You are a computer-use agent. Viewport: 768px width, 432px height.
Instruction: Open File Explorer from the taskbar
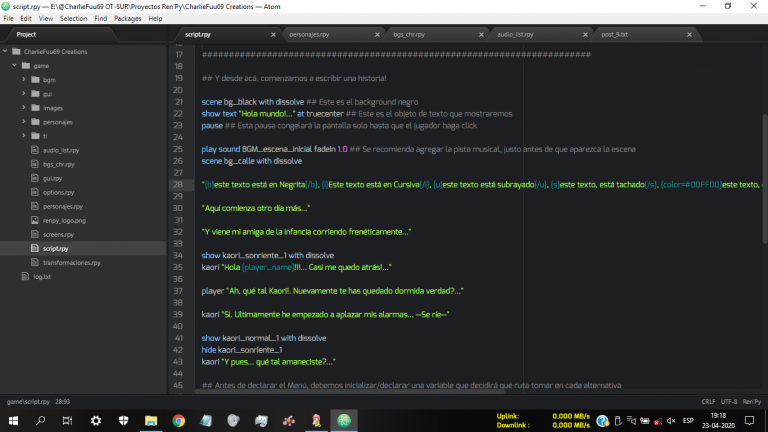tap(151, 420)
